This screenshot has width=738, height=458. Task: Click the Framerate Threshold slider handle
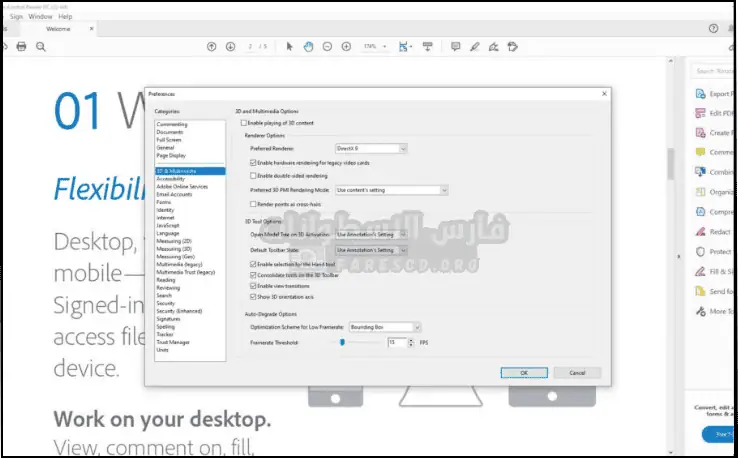[x=342, y=341]
